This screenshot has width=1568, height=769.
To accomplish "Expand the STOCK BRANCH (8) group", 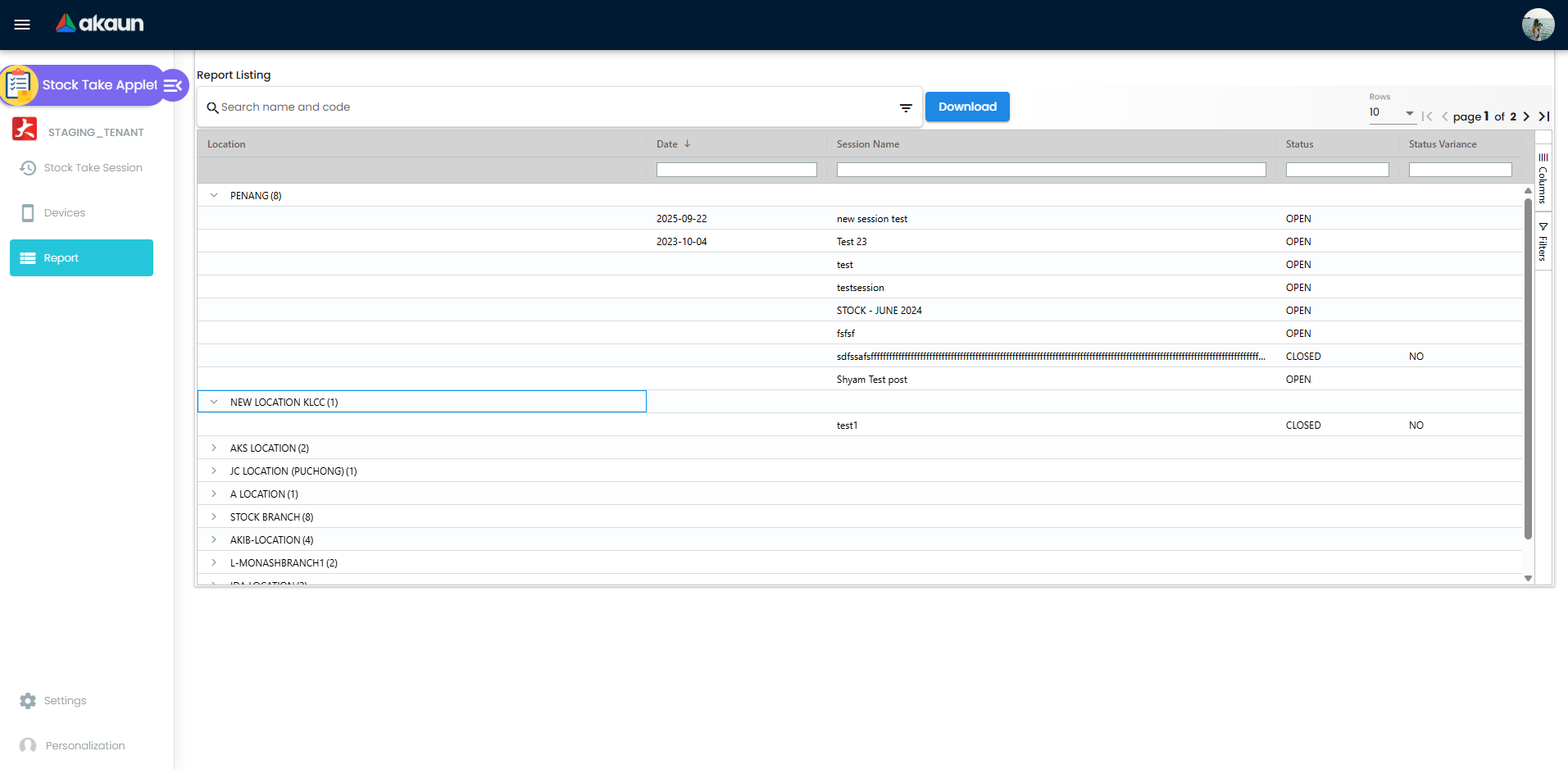I will point(214,516).
